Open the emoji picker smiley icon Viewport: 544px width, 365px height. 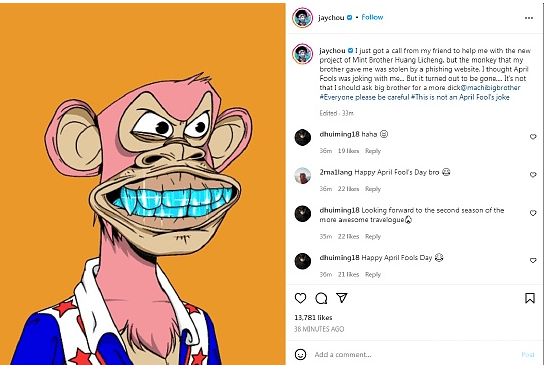click(x=300, y=354)
